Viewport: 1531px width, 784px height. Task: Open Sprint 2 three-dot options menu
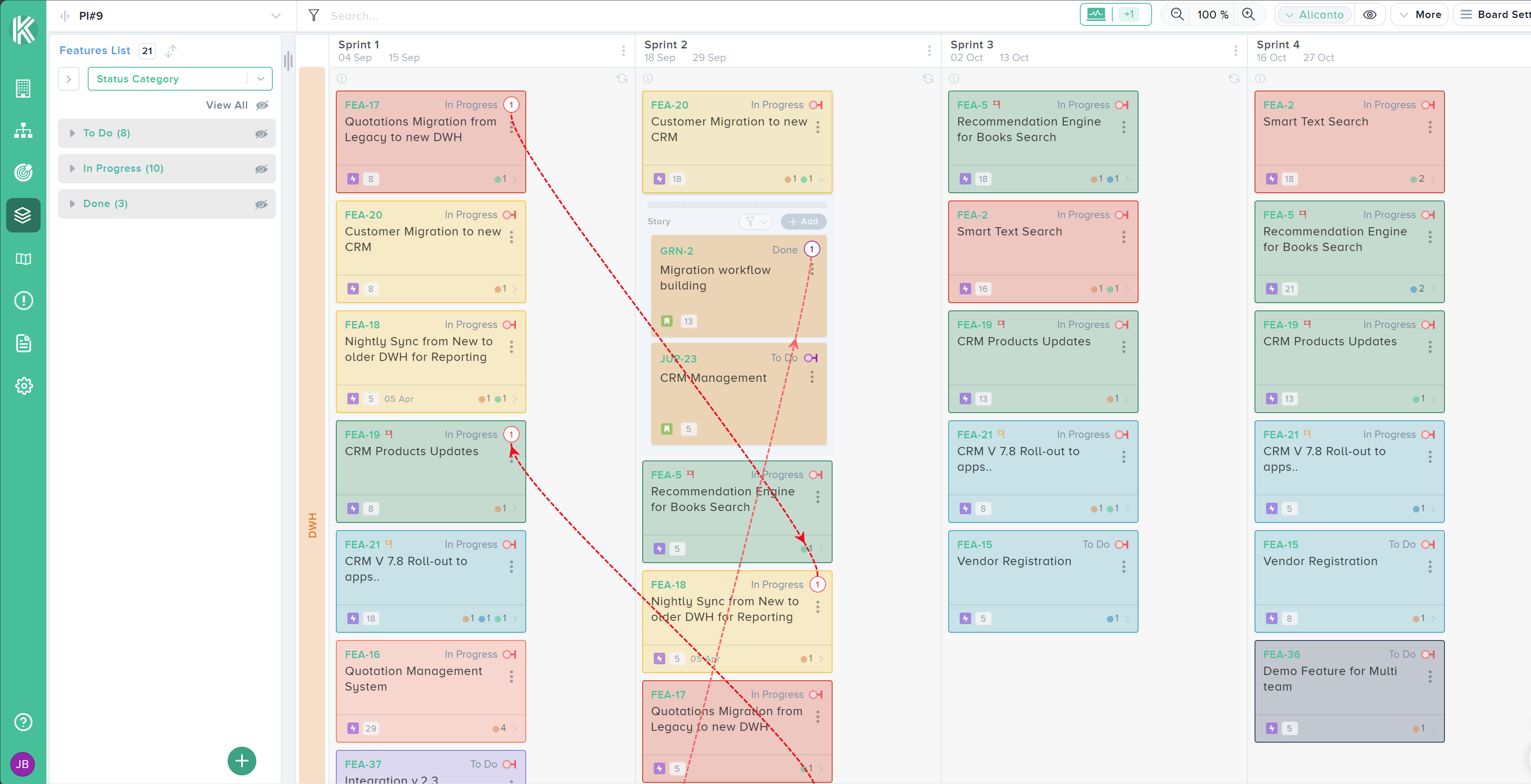pyautogui.click(x=929, y=50)
